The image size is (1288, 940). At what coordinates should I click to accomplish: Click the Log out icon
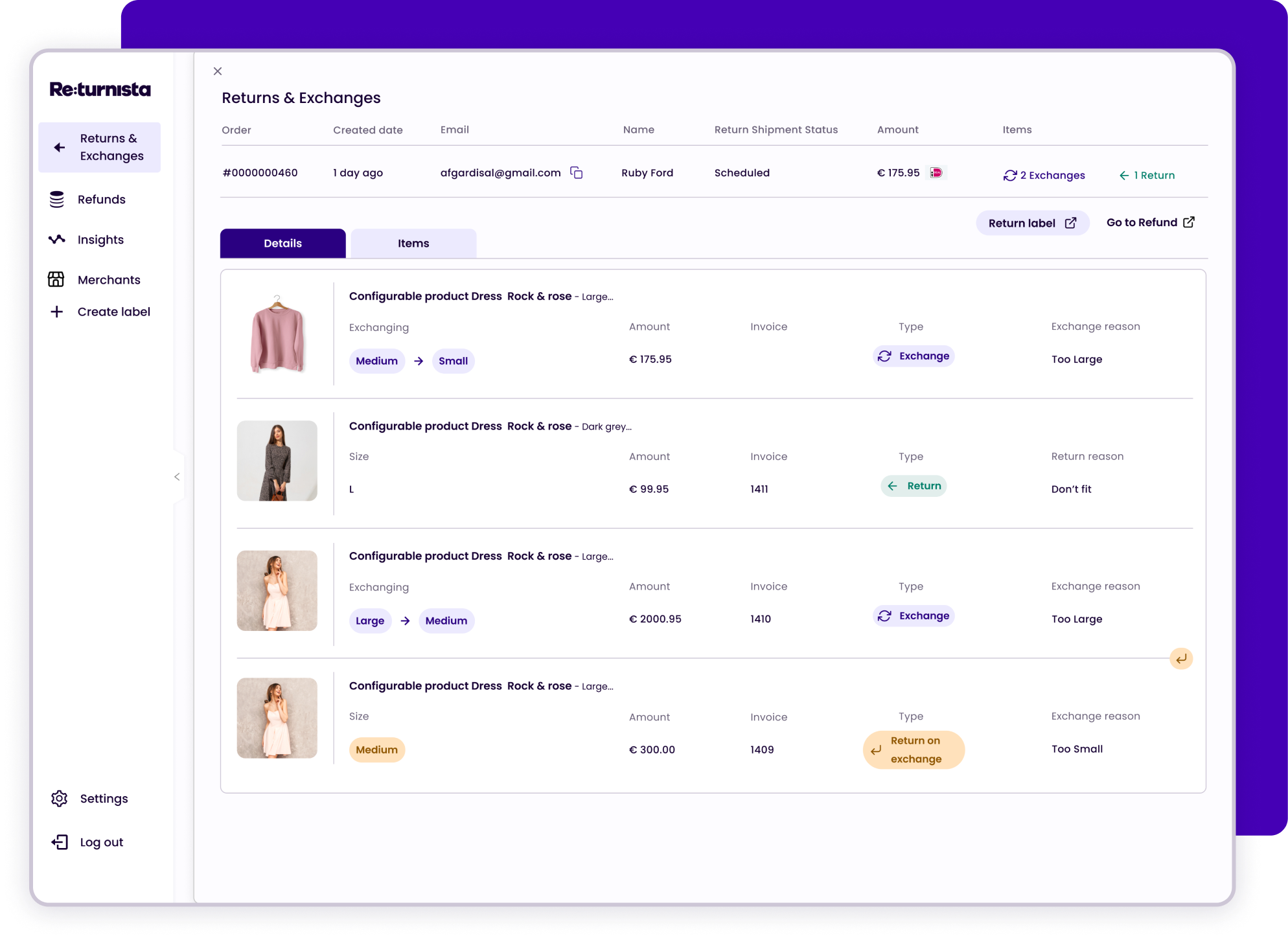click(x=60, y=842)
